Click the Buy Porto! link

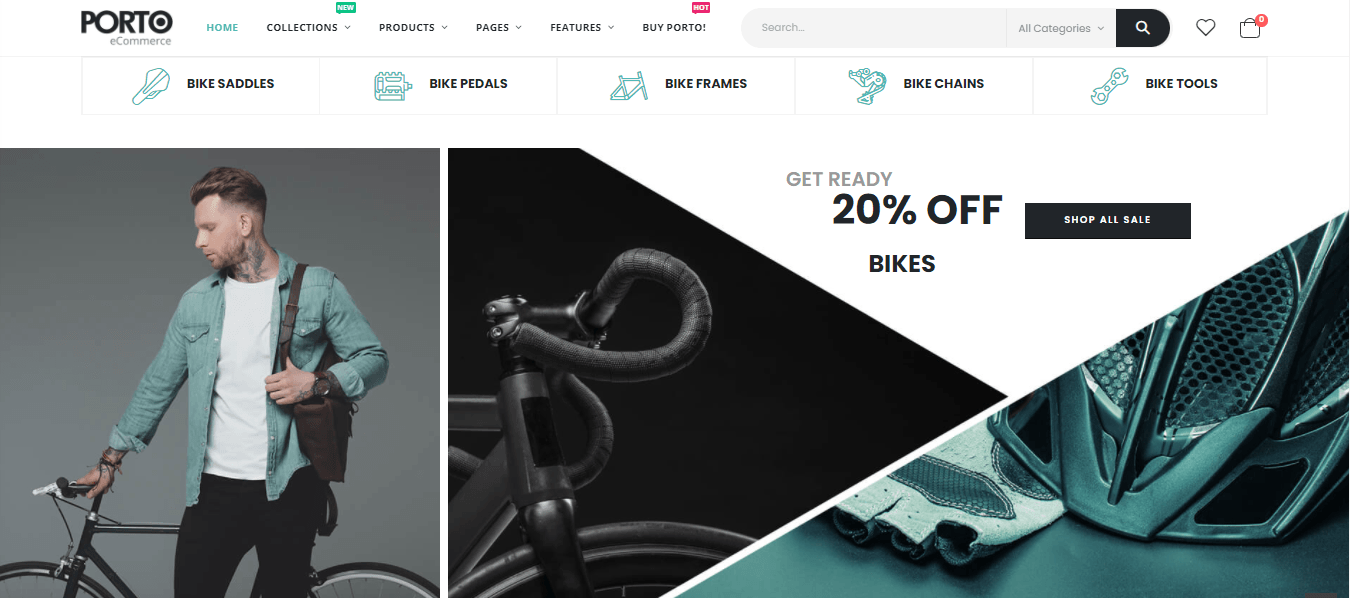[x=674, y=27]
